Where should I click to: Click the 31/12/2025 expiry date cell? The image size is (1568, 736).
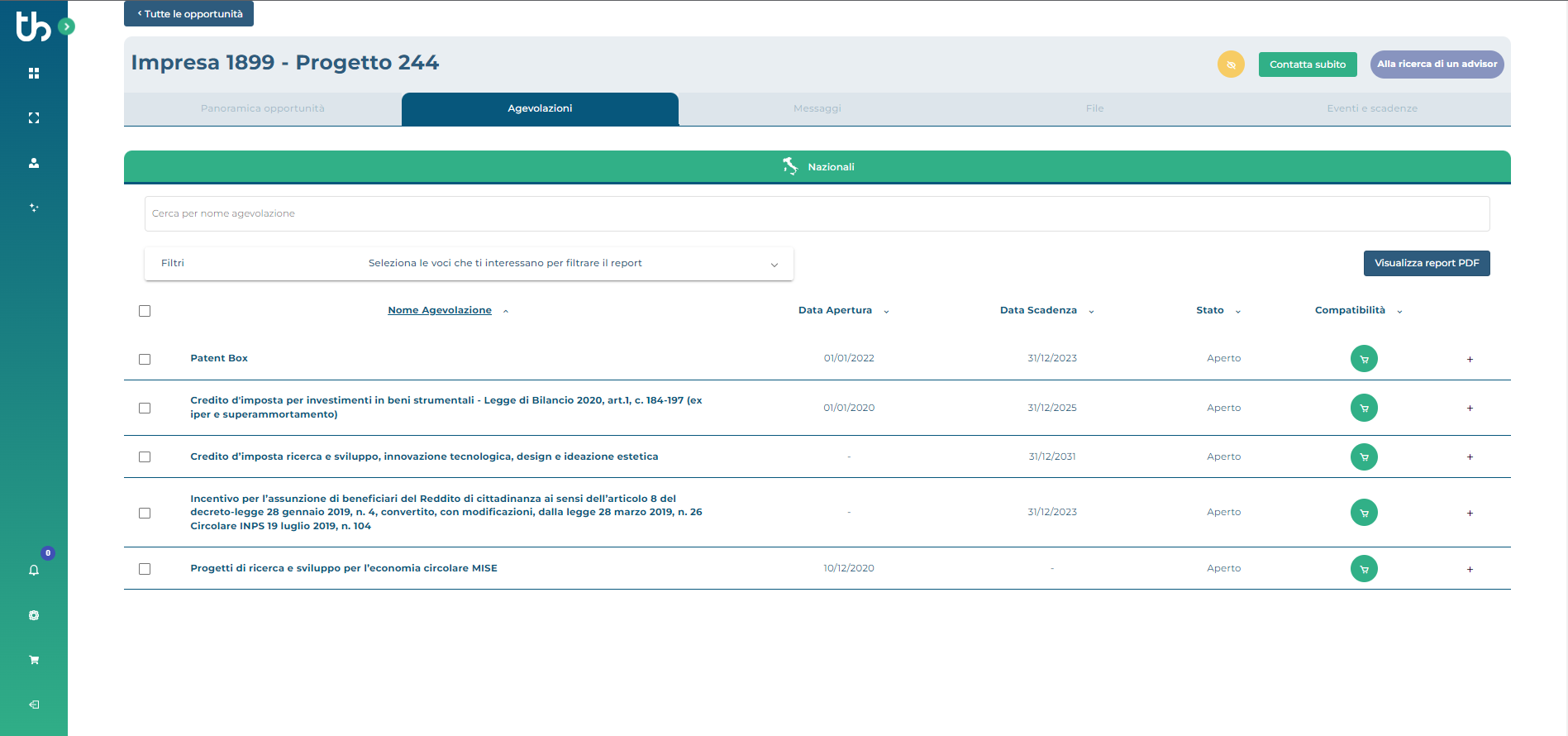(x=1052, y=408)
